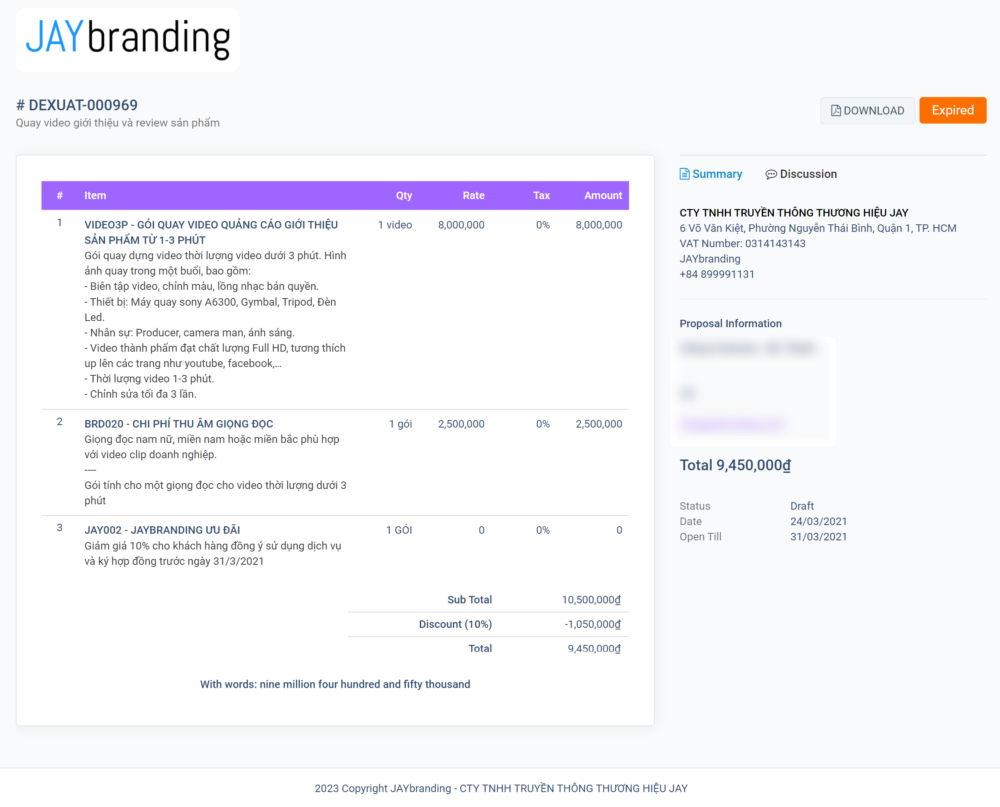
Task: Click the phone number +84 899991131
Action: point(717,274)
